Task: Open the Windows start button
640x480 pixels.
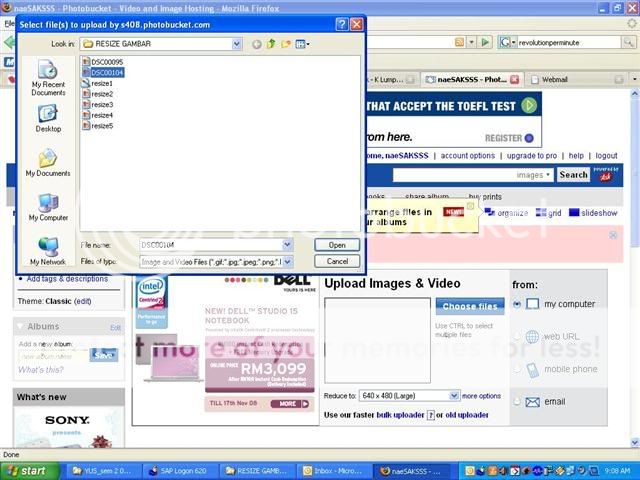Action: tap(29, 471)
